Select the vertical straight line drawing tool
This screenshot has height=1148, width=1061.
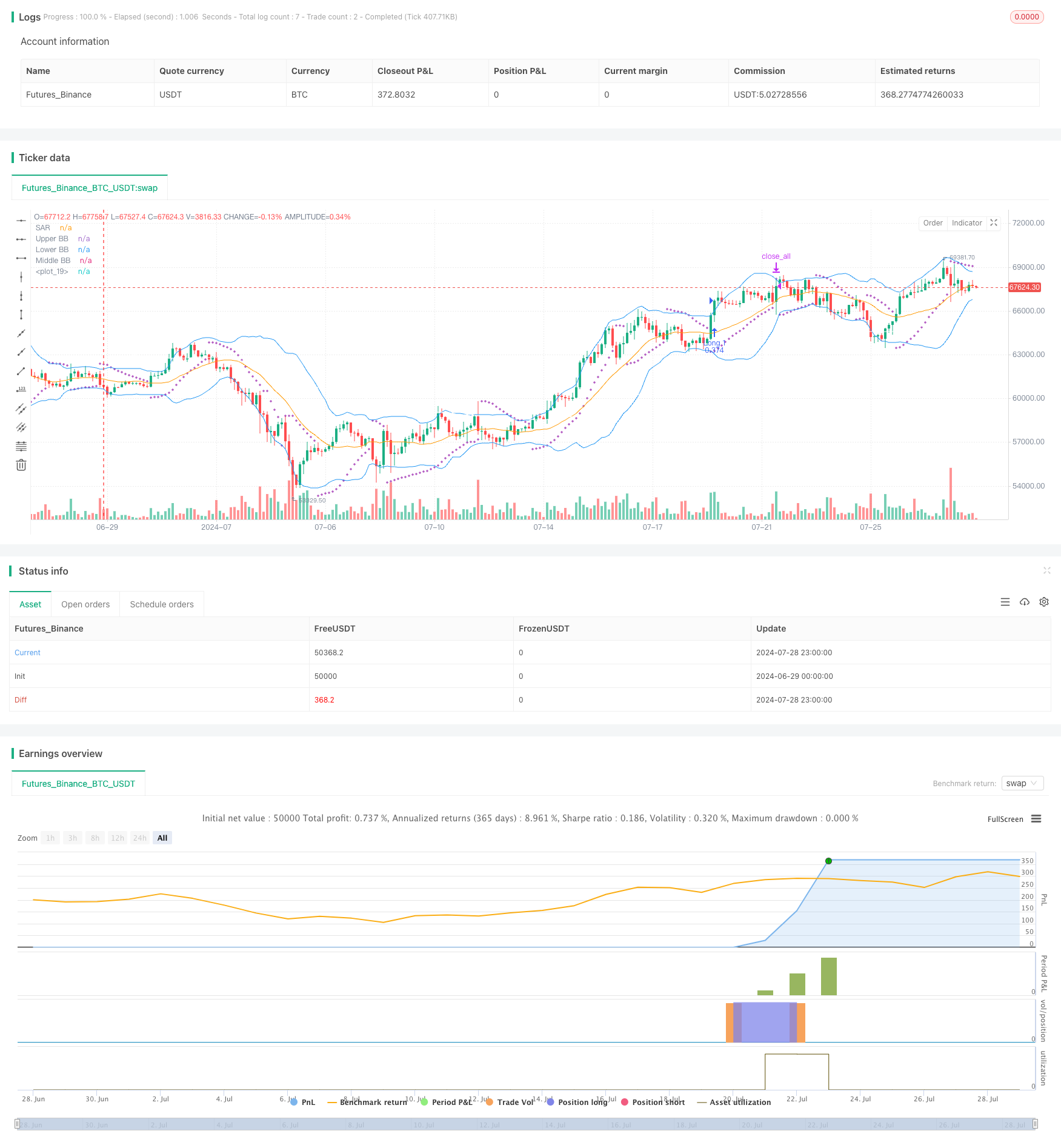(21, 277)
